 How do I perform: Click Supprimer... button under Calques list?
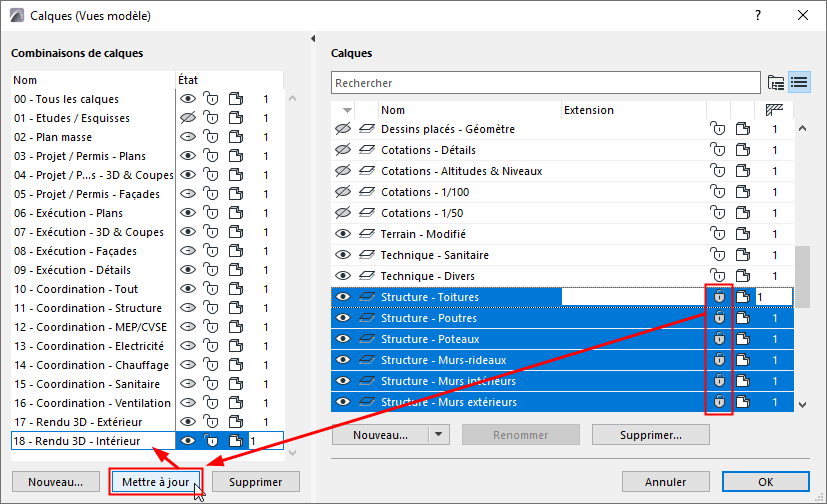tap(651, 435)
